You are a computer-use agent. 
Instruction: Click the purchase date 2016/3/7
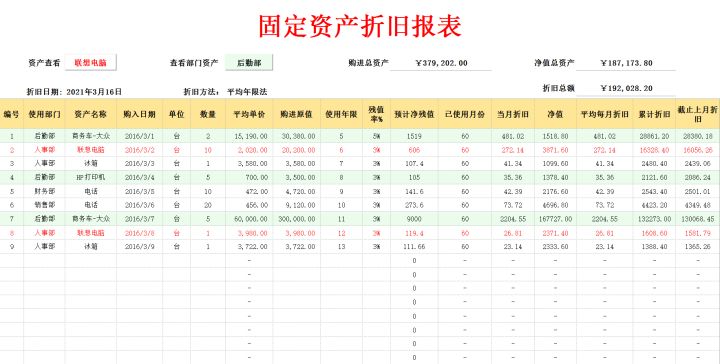139,219
